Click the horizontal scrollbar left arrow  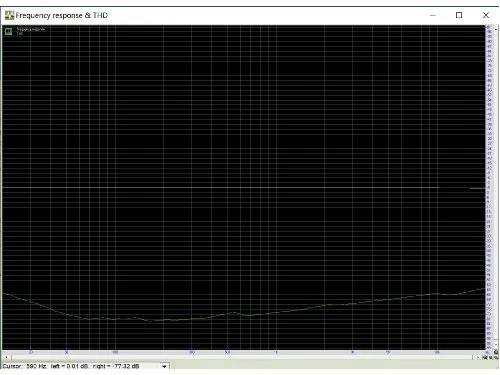tap(6, 357)
